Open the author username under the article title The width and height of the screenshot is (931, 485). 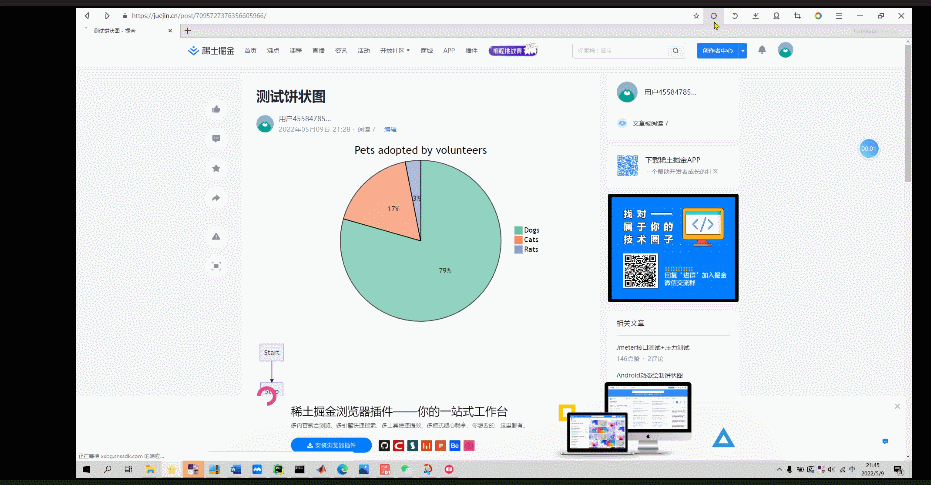tap(305, 119)
